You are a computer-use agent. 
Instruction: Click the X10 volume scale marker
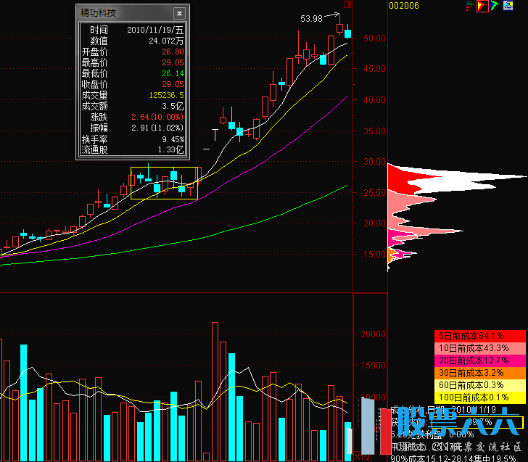tap(362, 457)
